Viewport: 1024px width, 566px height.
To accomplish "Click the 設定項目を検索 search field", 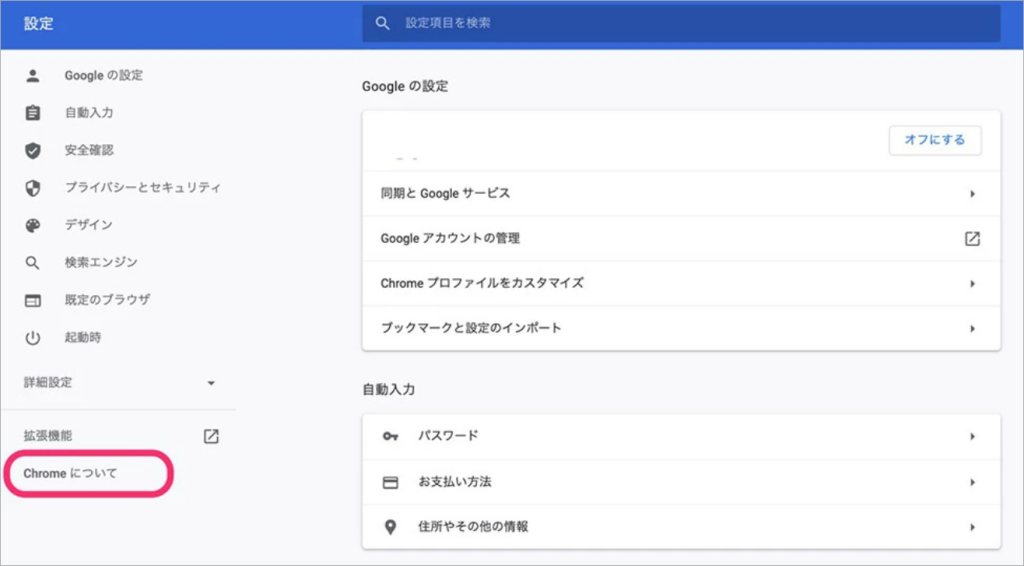I will (x=681, y=24).
